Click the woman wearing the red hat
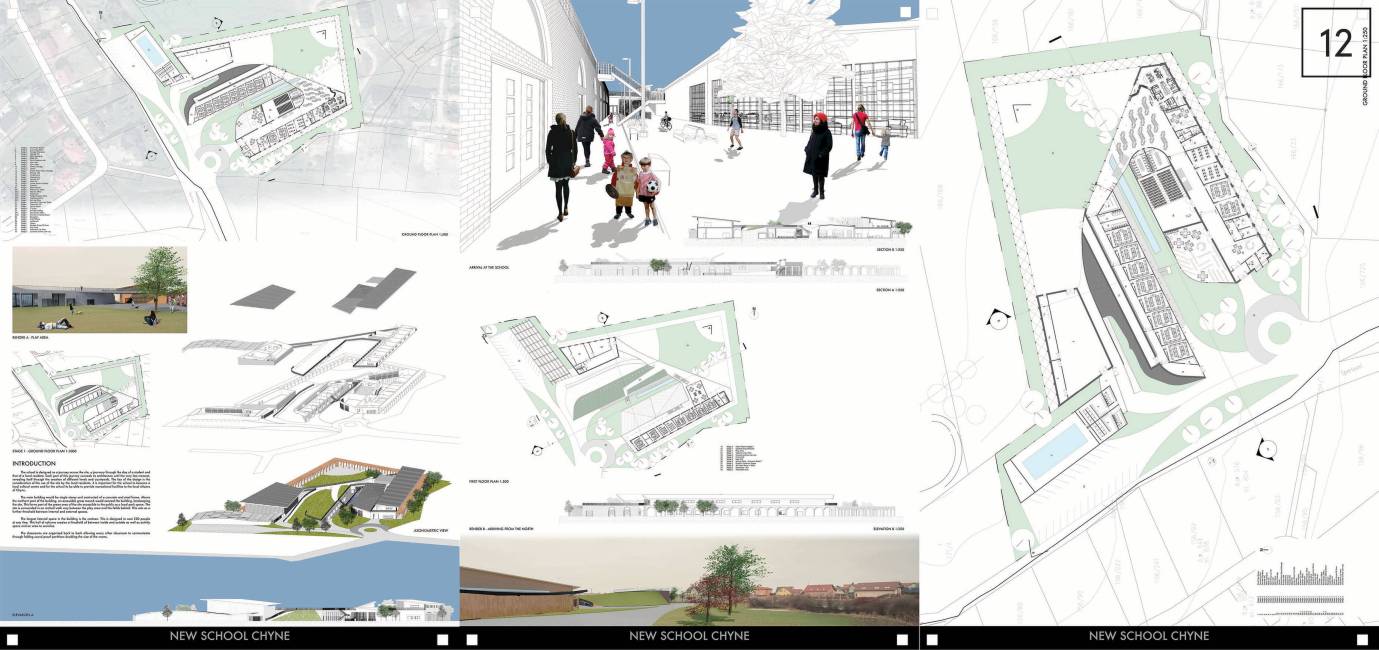Viewport: 1379px width, 650px height. (x=817, y=153)
